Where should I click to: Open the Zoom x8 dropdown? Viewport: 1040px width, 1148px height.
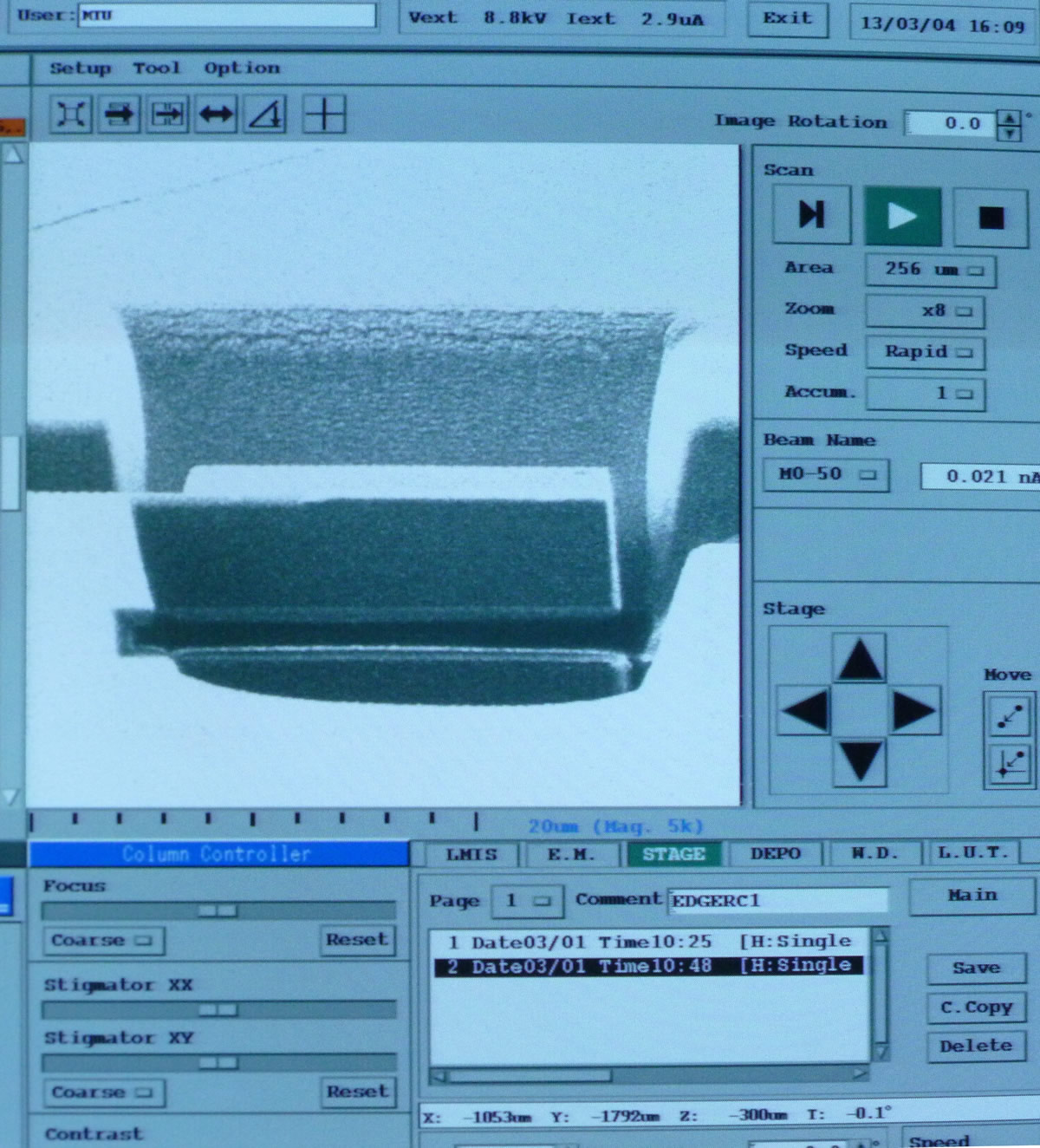[926, 310]
